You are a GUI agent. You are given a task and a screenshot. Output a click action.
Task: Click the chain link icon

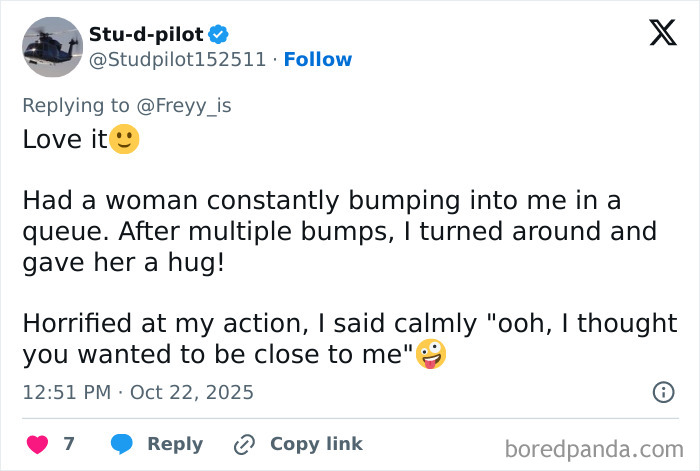pyautogui.click(x=245, y=444)
